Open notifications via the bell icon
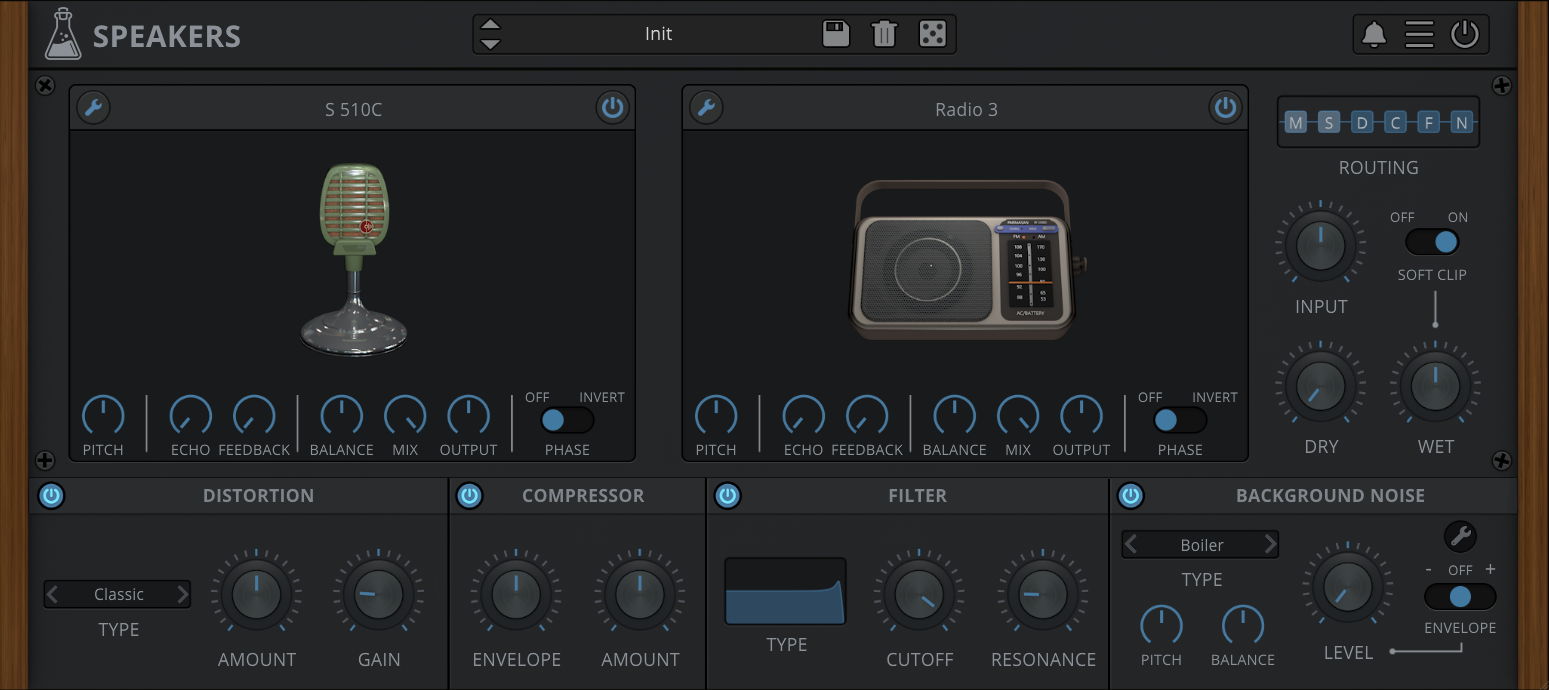 tap(1374, 34)
